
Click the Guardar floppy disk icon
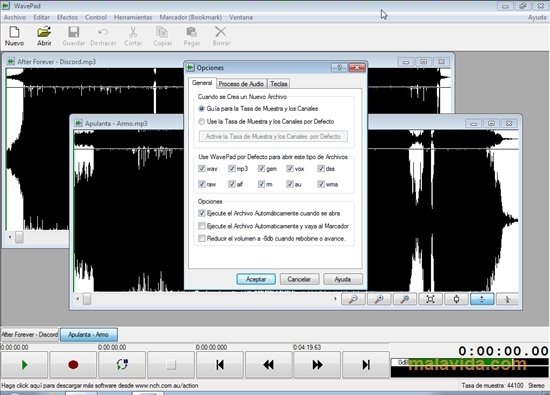click(74, 36)
